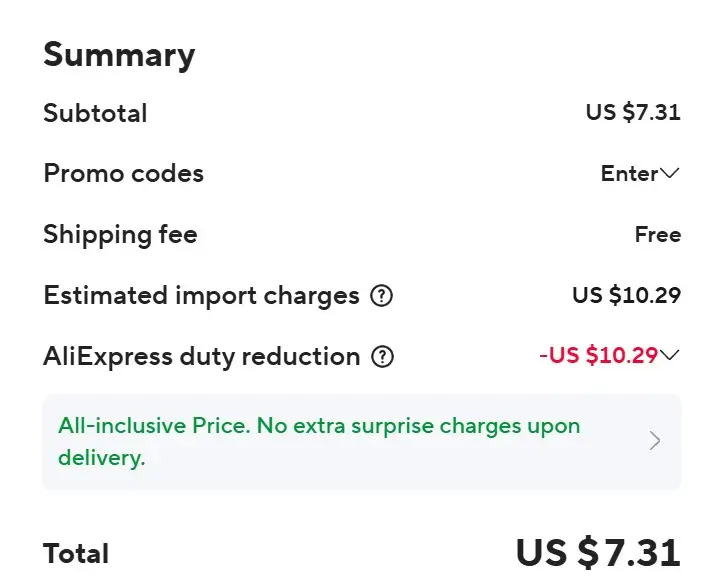The height and width of the screenshot is (588, 726).
Task: Click the Shipping fee label
Action: (x=120, y=235)
